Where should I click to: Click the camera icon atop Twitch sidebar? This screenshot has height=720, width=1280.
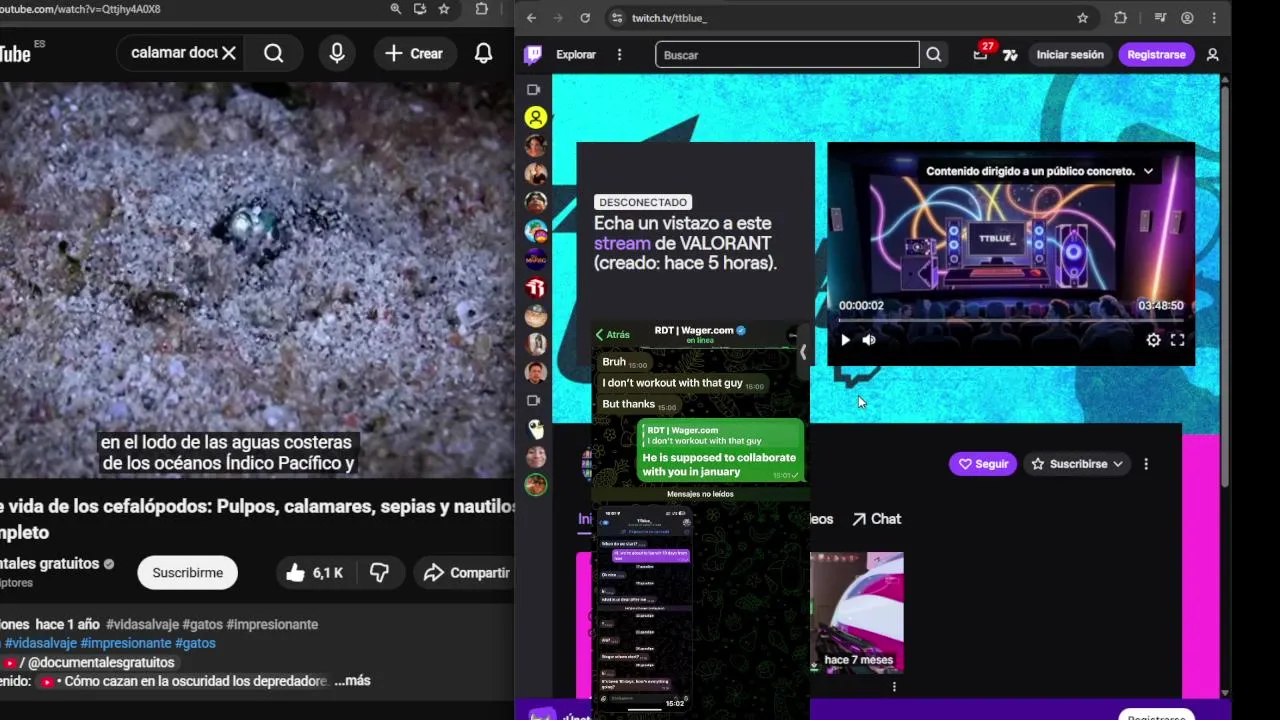534,90
